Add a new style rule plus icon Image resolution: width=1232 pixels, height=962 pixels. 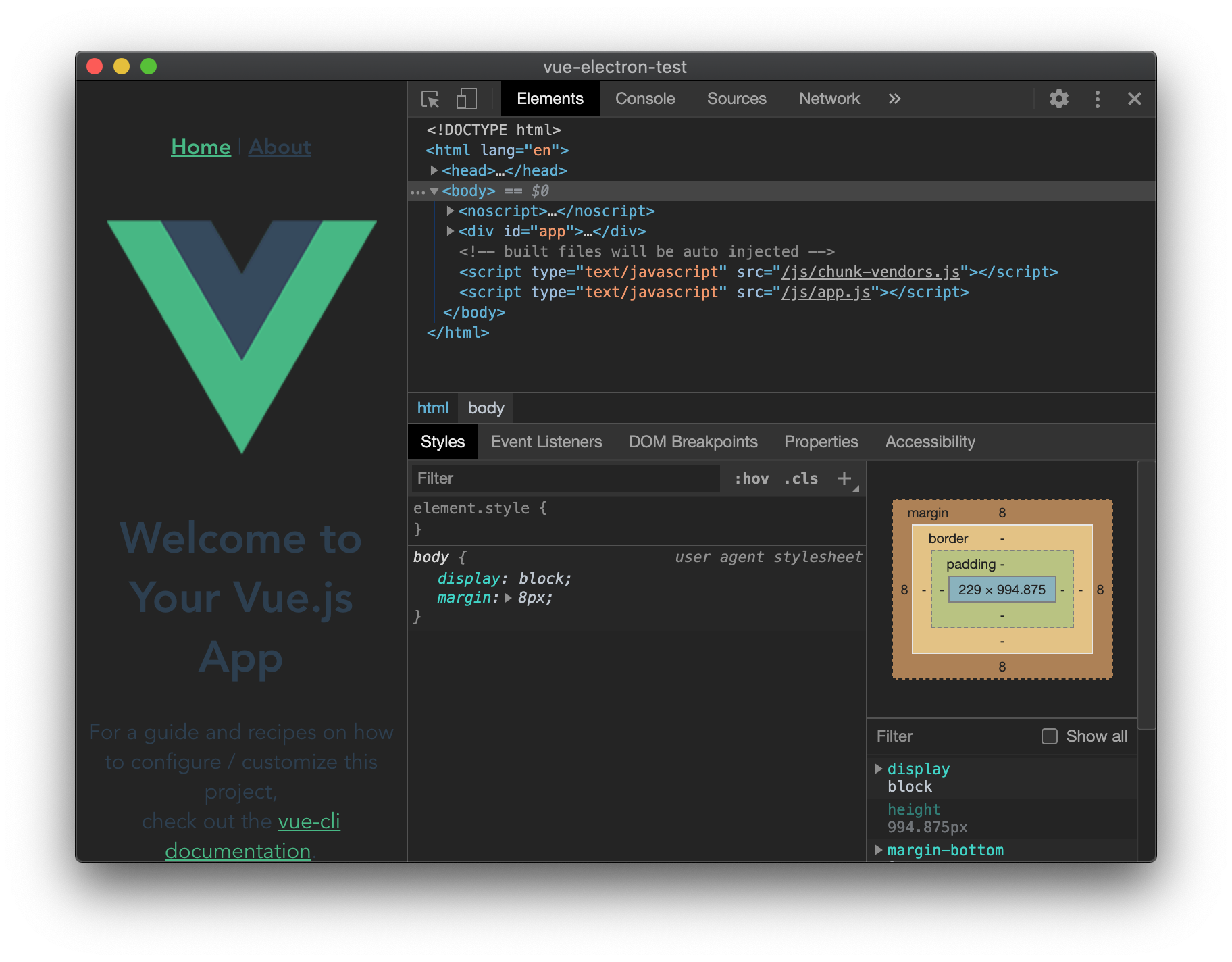click(844, 478)
